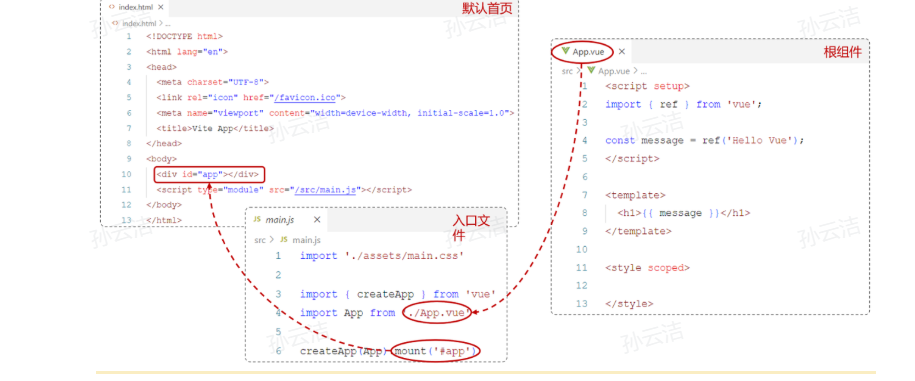Click 'import { createApp } from 'vue'' line
915x381 pixels.
pos(398,294)
